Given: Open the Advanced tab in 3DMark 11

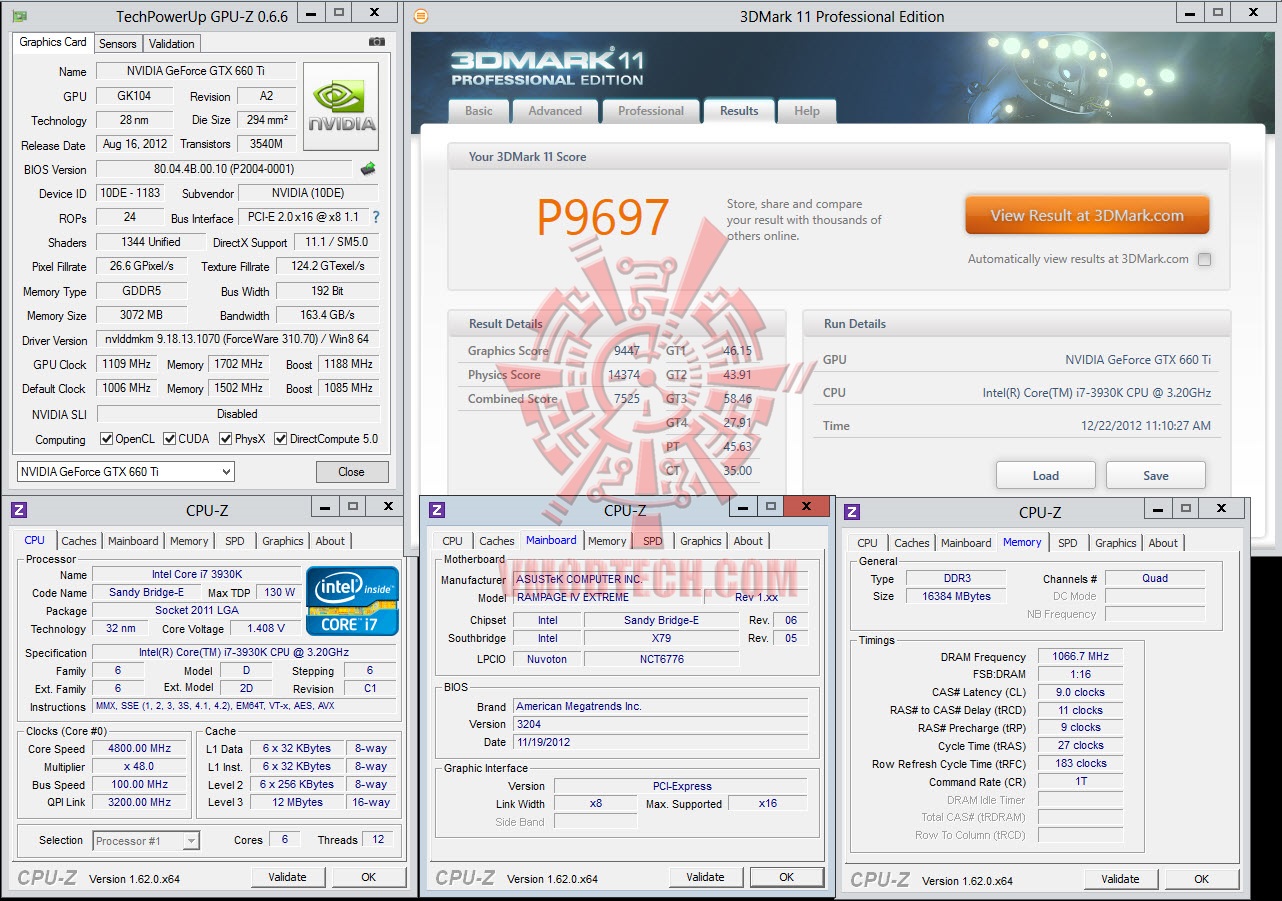Looking at the screenshot, I should point(555,111).
